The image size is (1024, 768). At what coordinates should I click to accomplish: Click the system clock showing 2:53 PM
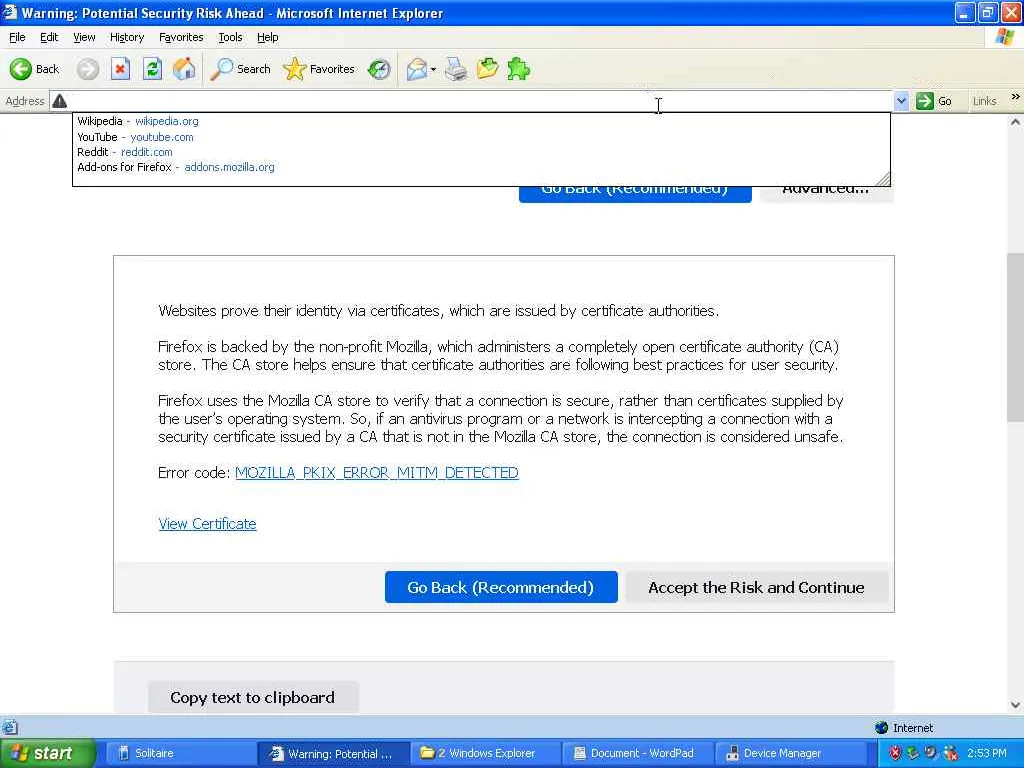point(987,753)
